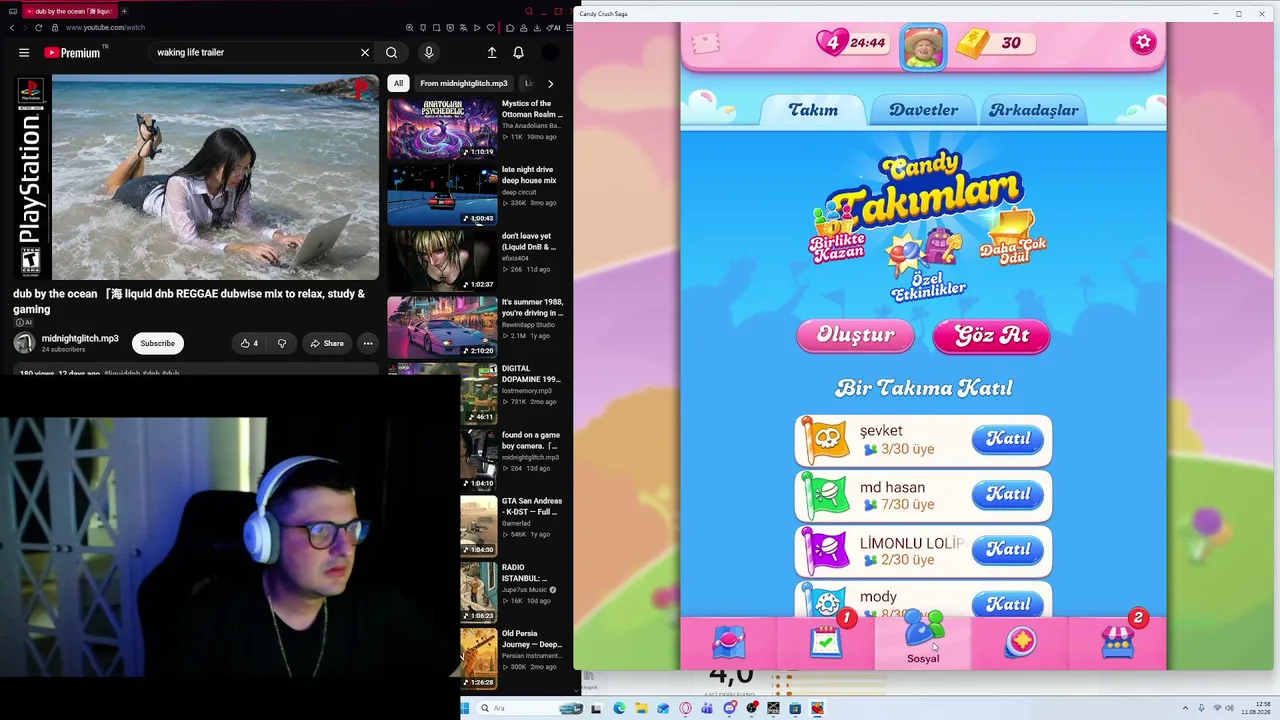Open Old Persia Journey video title

(x=532, y=639)
